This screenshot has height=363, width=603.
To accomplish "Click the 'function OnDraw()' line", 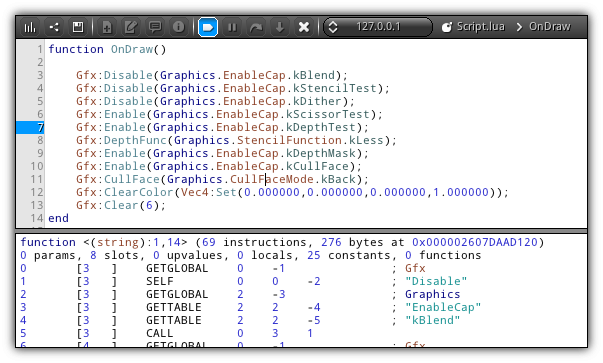I will [x=107, y=49].
